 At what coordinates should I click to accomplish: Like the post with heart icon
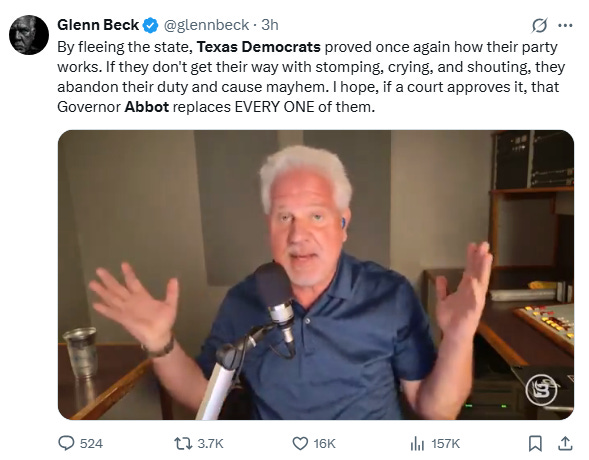click(x=300, y=444)
